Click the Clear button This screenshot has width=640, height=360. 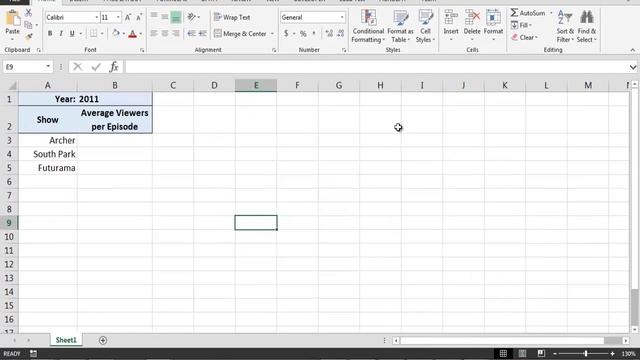[524, 37]
